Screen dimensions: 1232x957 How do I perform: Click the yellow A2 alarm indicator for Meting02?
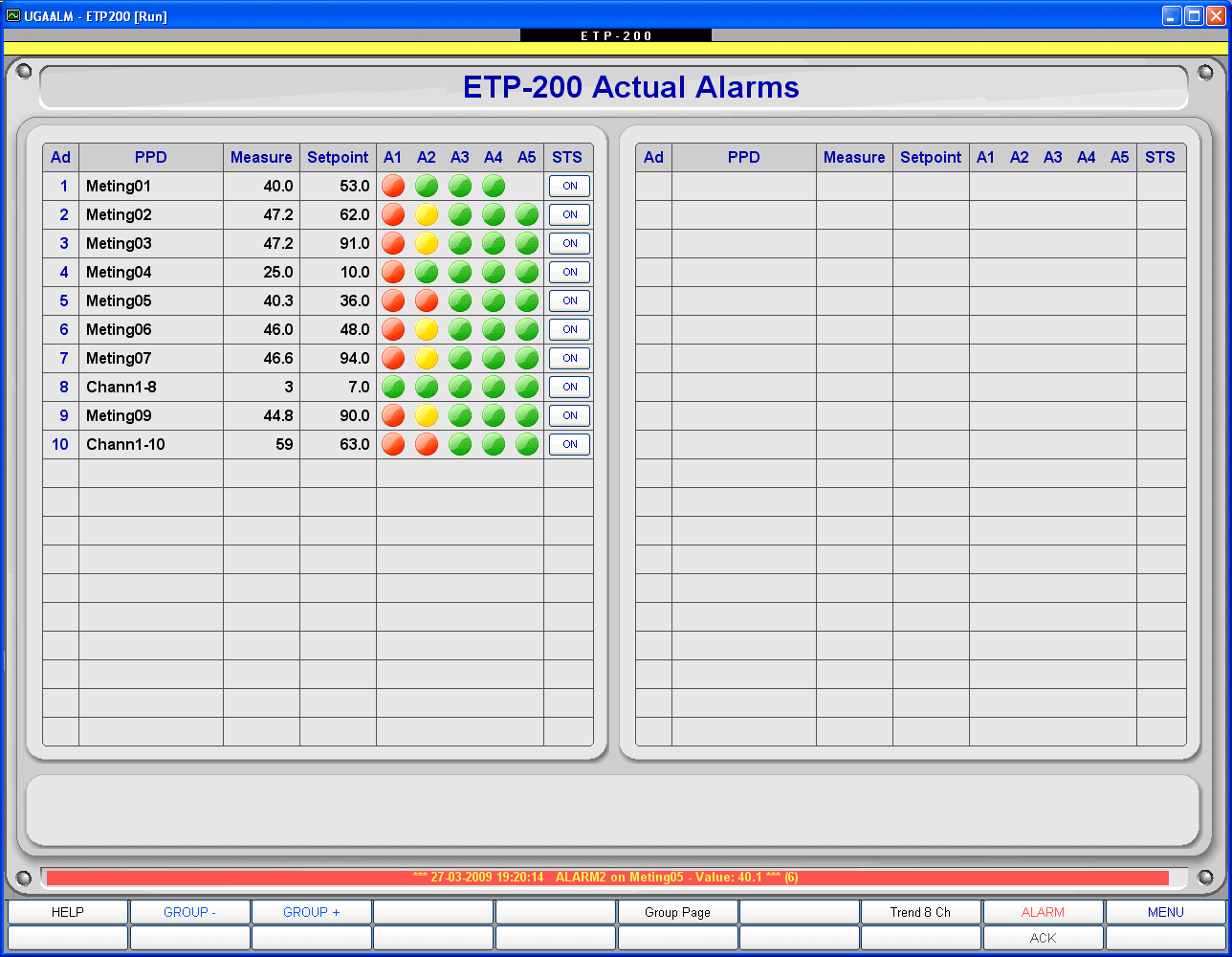point(427,214)
